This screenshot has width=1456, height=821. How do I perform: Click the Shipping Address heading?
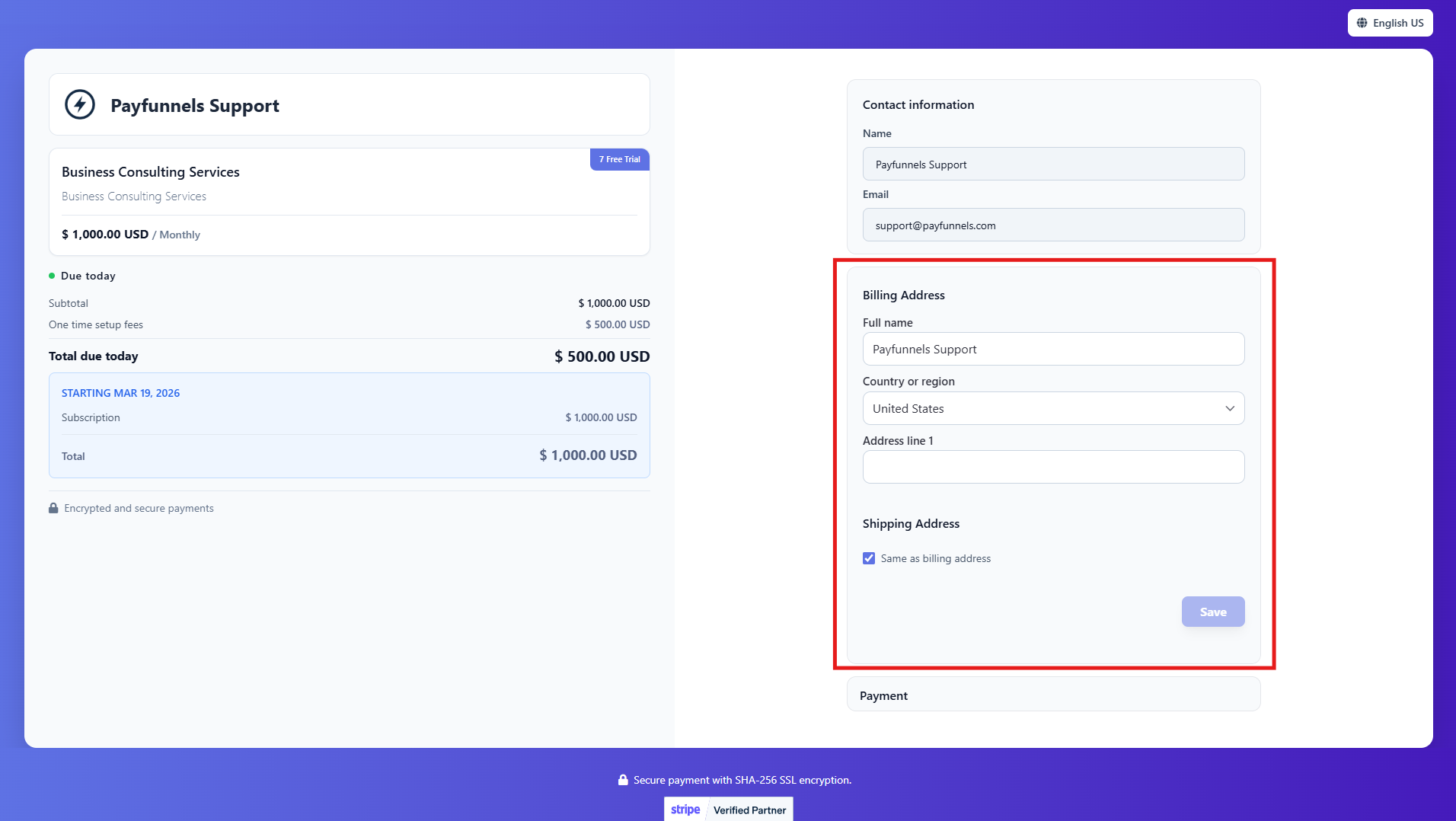tap(911, 524)
